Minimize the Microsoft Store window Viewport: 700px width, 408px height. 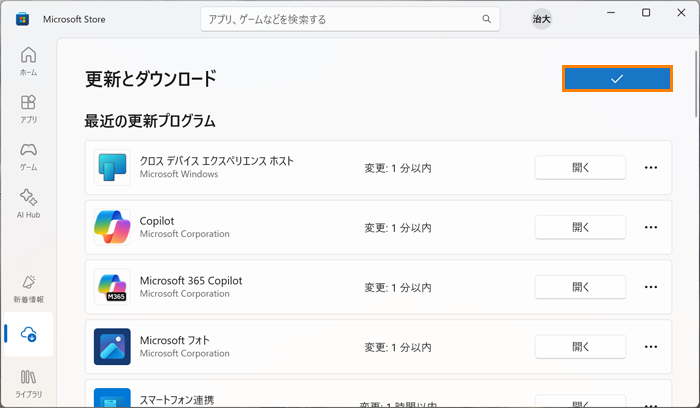click(611, 12)
